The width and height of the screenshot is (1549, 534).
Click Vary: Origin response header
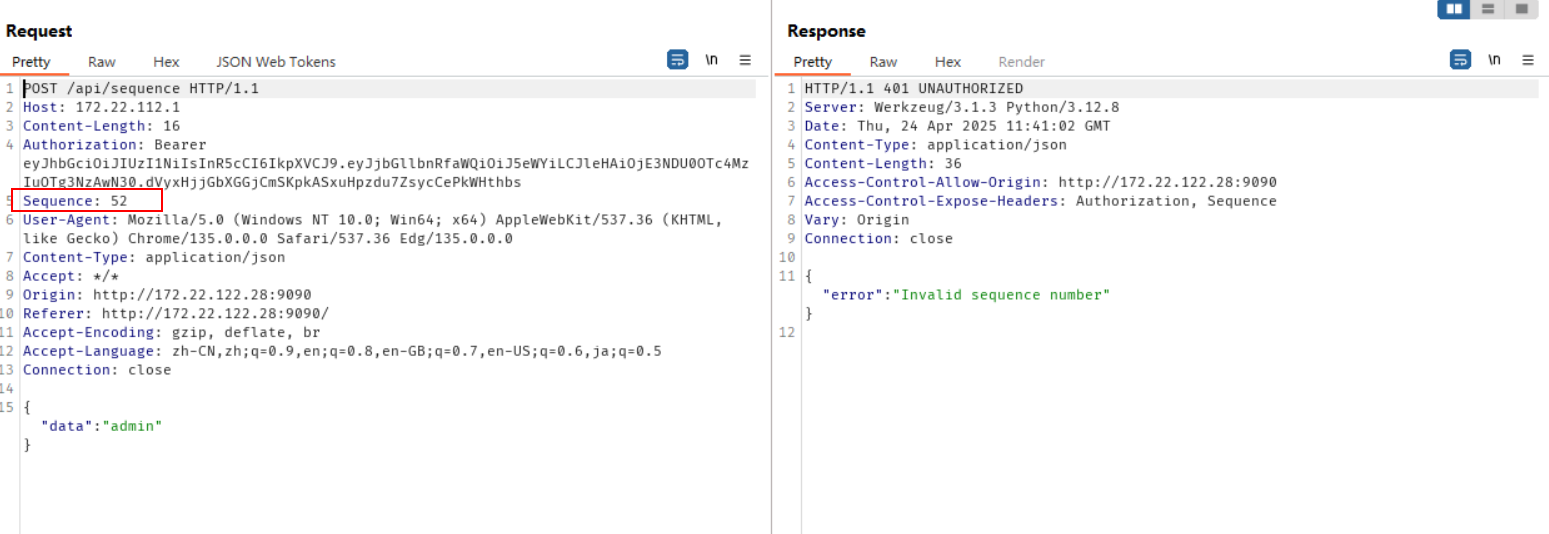click(x=857, y=220)
